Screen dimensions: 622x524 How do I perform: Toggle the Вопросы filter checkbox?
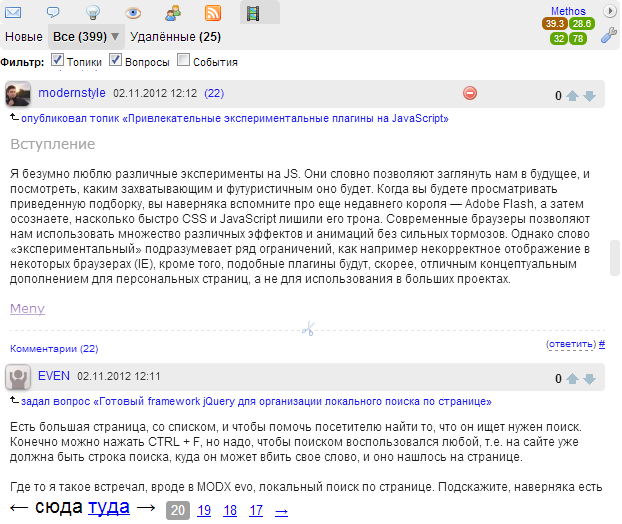pos(115,60)
